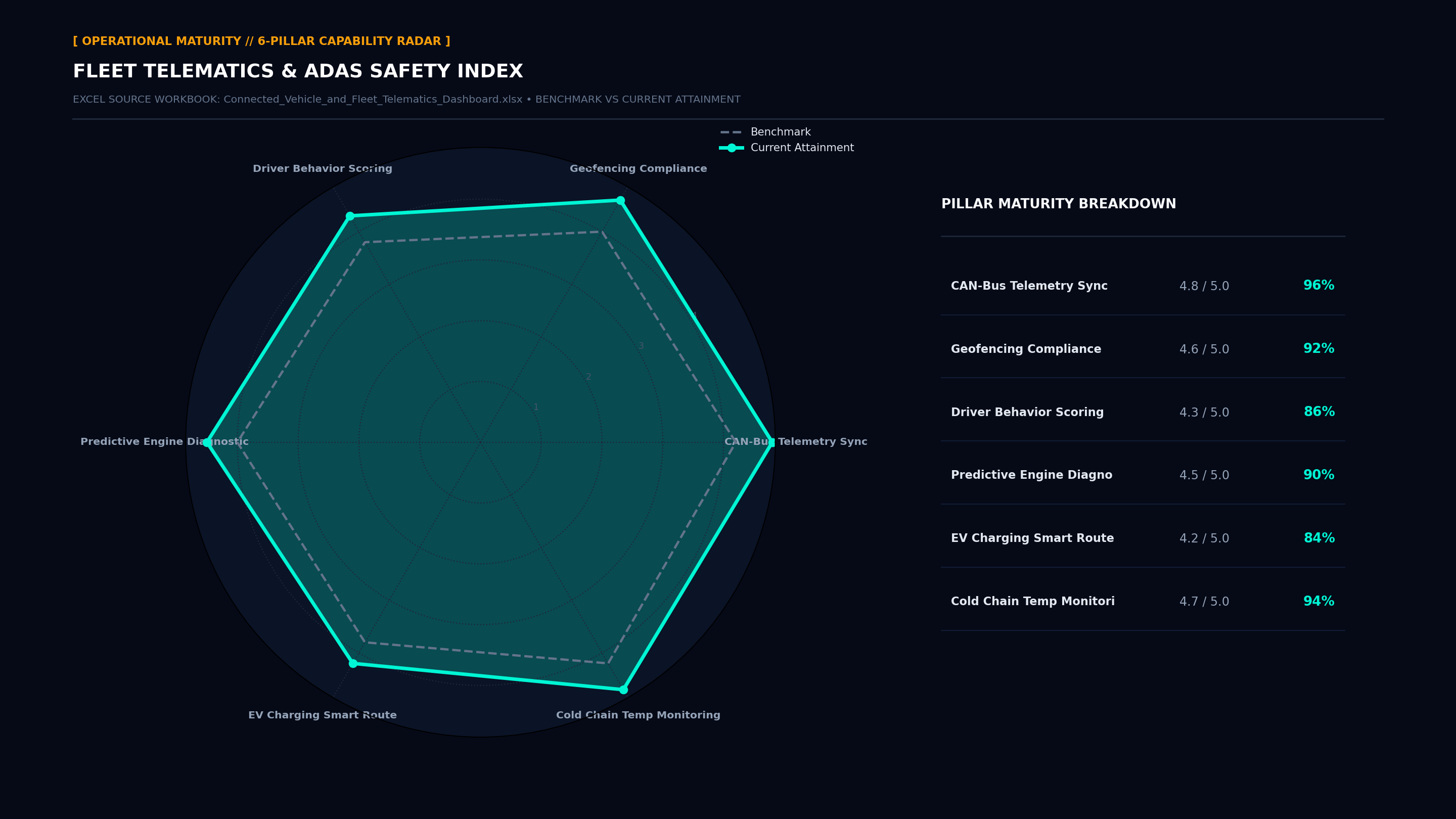Viewport: 1456px width, 819px height.
Task: Click the radial gridline label 2
Action: coord(588,377)
